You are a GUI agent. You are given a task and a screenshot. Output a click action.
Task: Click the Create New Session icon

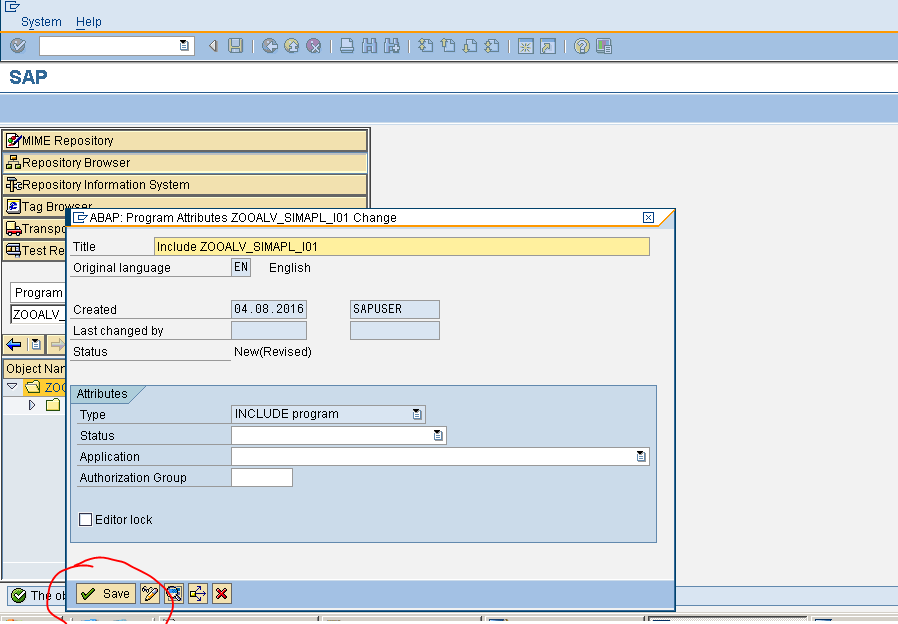[x=525, y=46]
